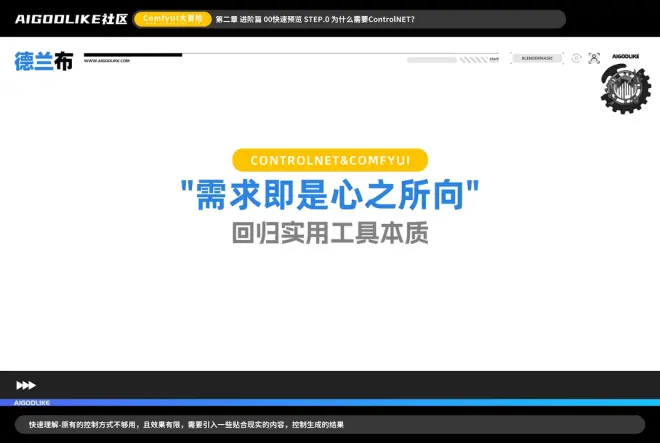Click the blue 德兰布 logo

pyautogui.click(x=43, y=61)
